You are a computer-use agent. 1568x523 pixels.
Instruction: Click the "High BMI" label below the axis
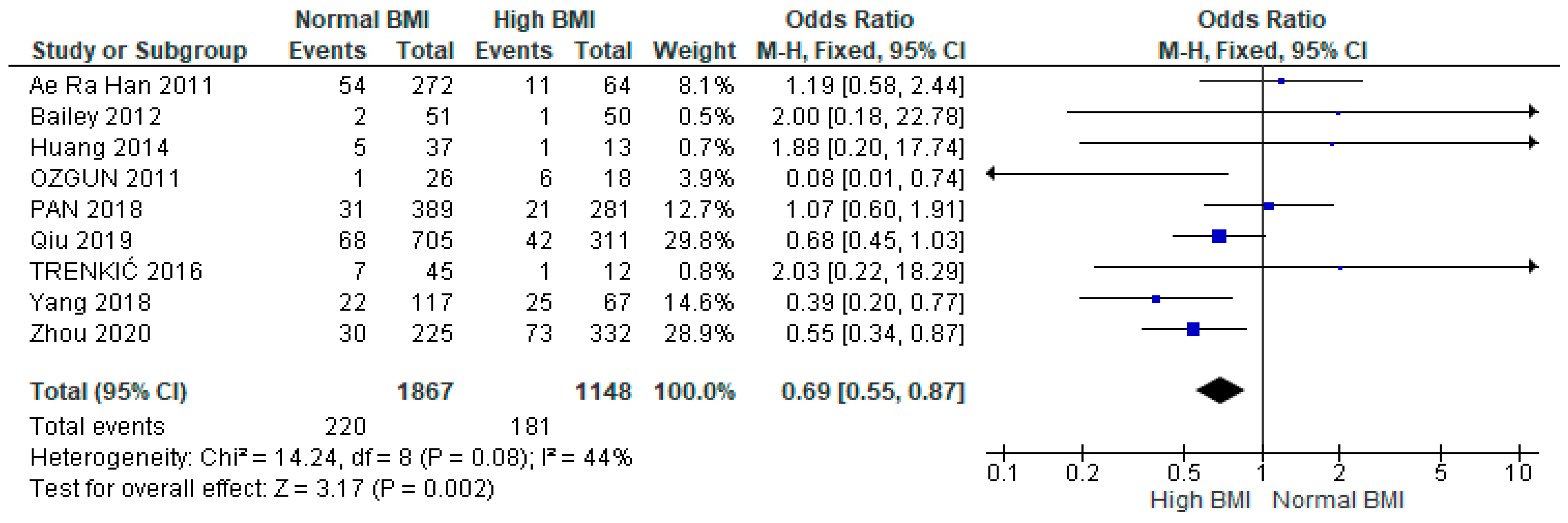click(1200, 501)
